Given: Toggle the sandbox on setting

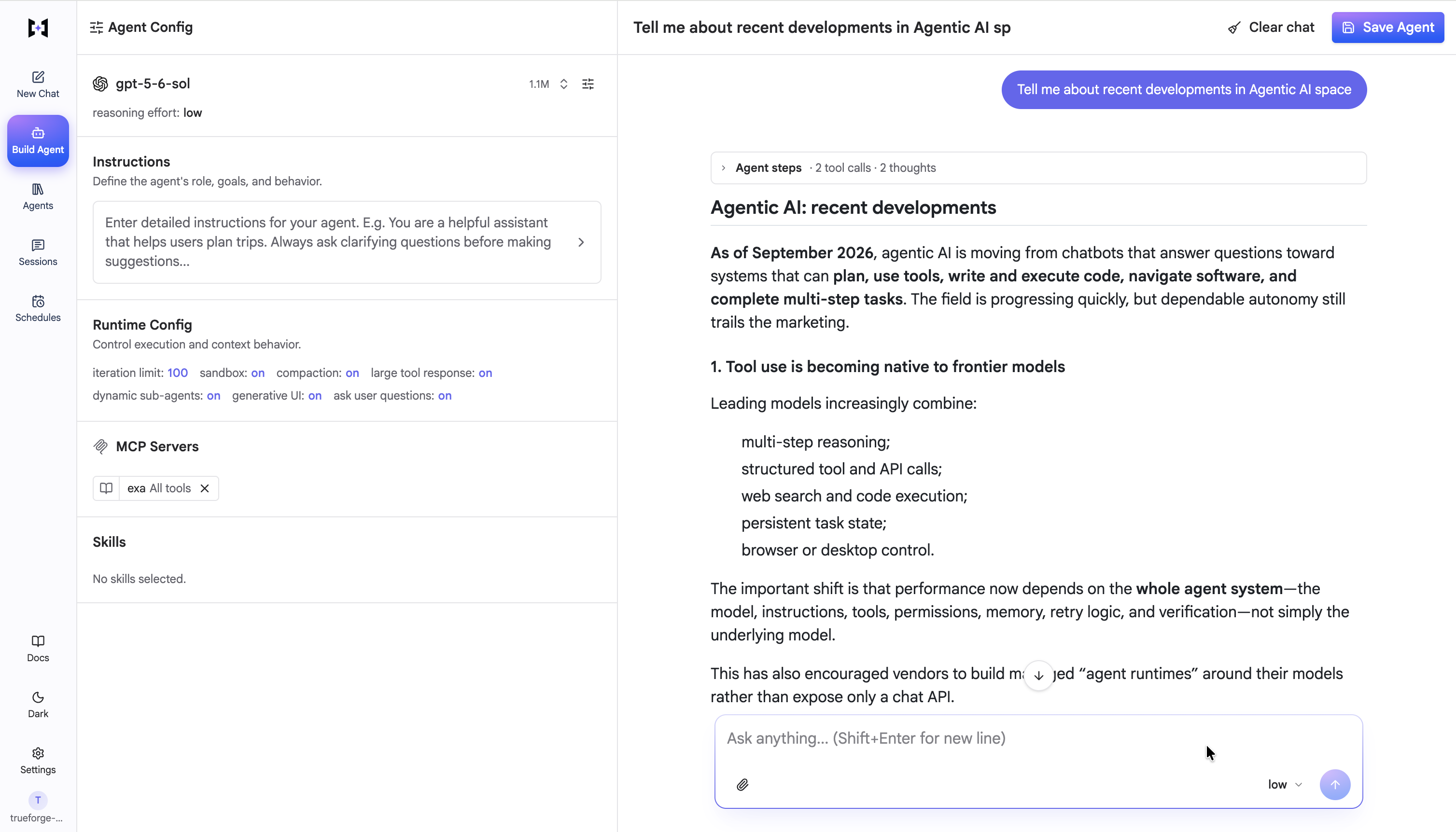Looking at the screenshot, I should pos(258,373).
